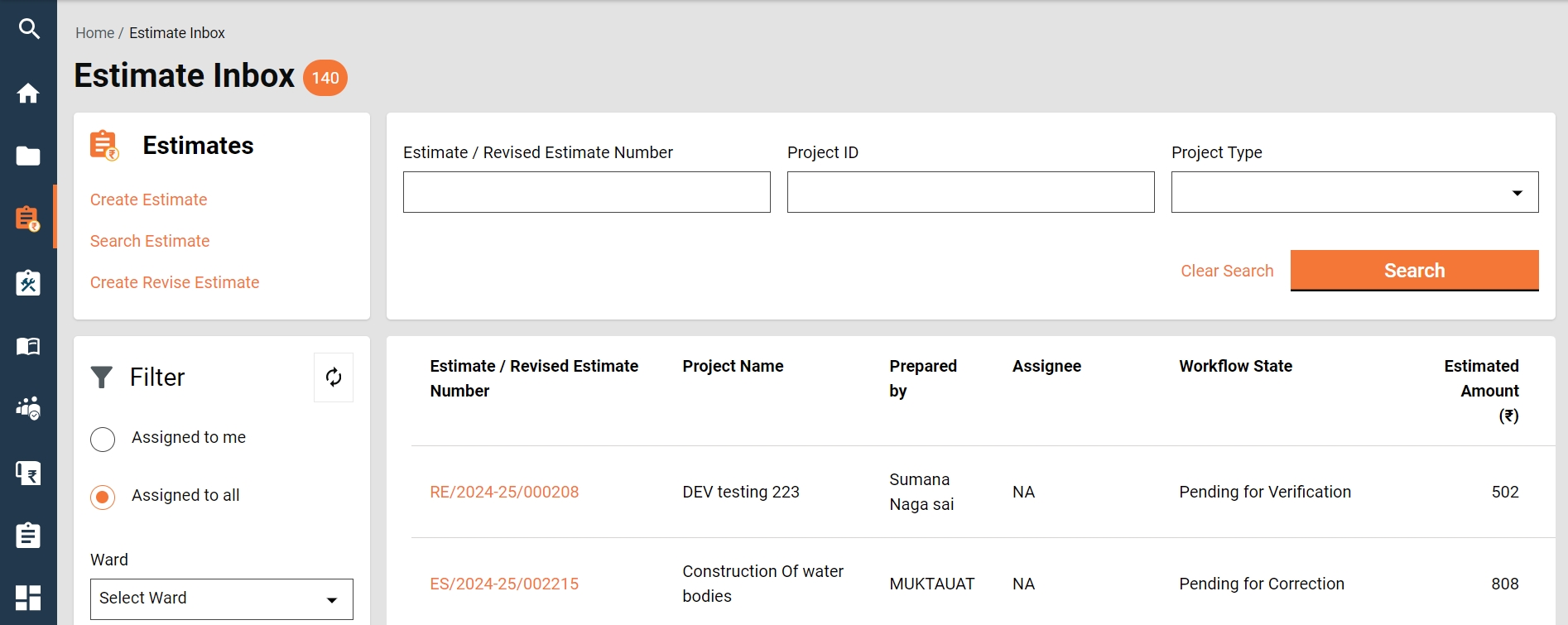Open the Project Type dropdown
Viewport: 1568px width, 625px height.
[1354, 192]
